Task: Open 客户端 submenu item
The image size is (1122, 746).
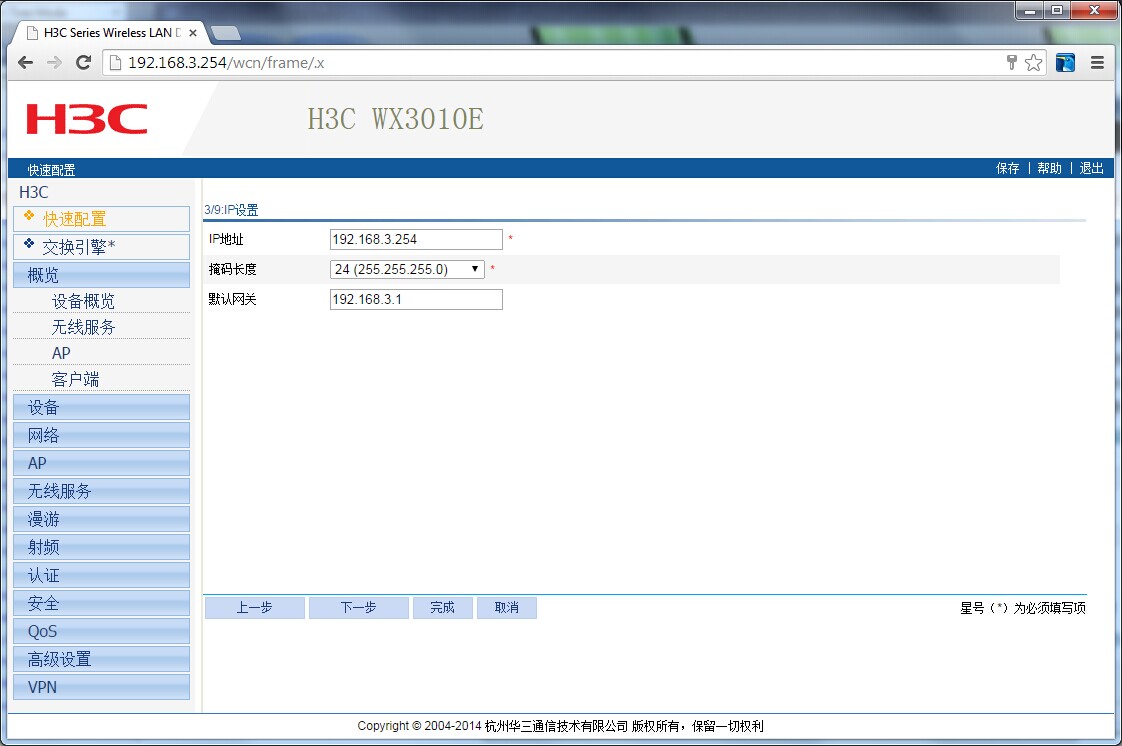Action: (75, 379)
